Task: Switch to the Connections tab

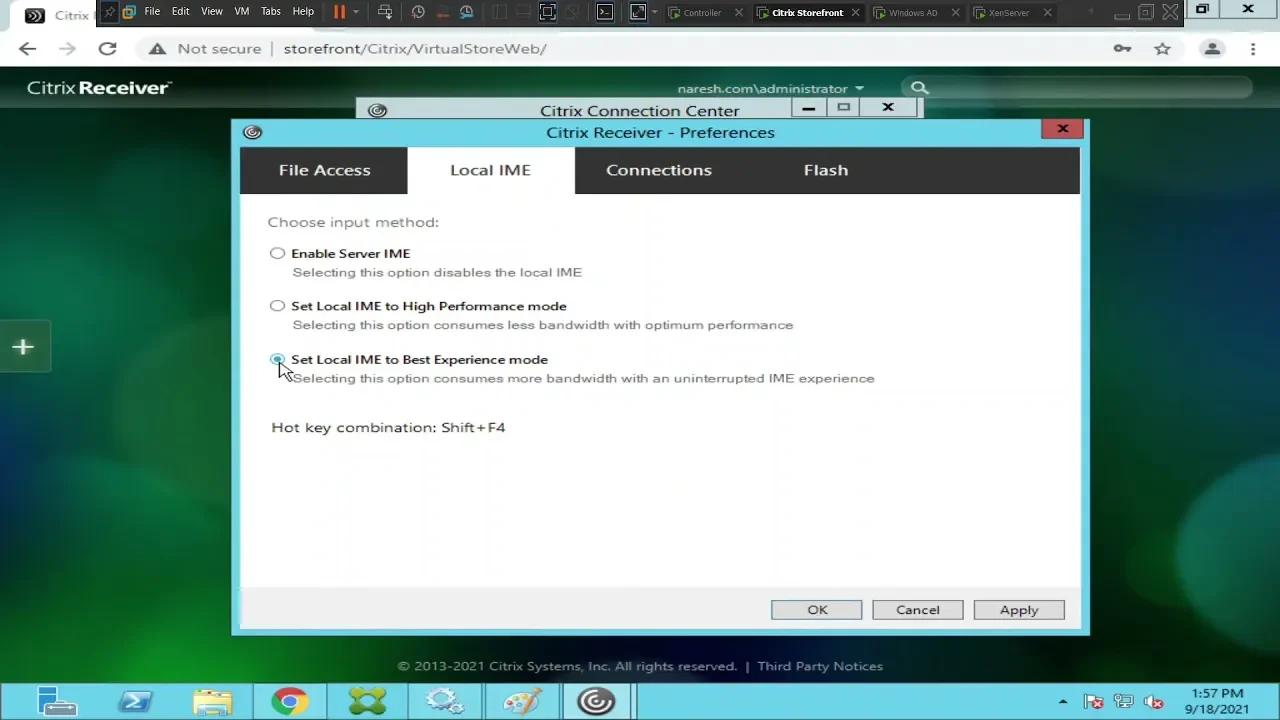Action: pyautogui.click(x=658, y=170)
